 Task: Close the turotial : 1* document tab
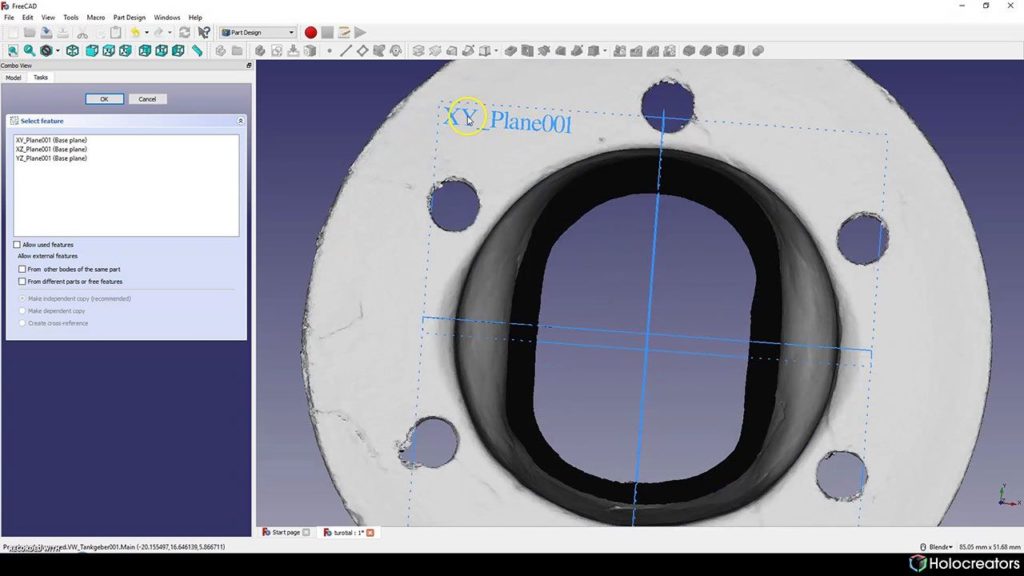coord(370,533)
